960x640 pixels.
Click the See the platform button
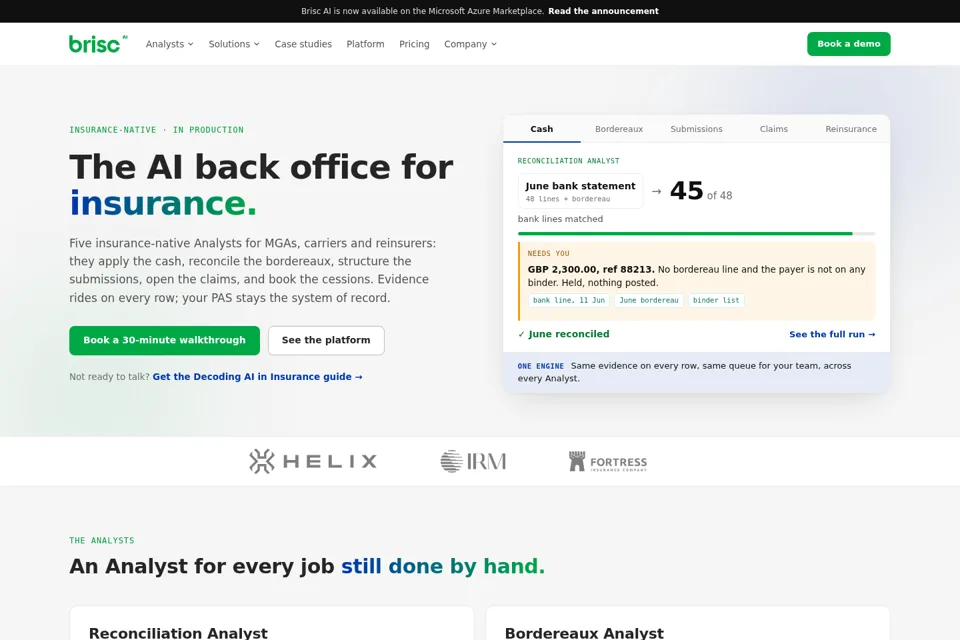coord(326,341)
